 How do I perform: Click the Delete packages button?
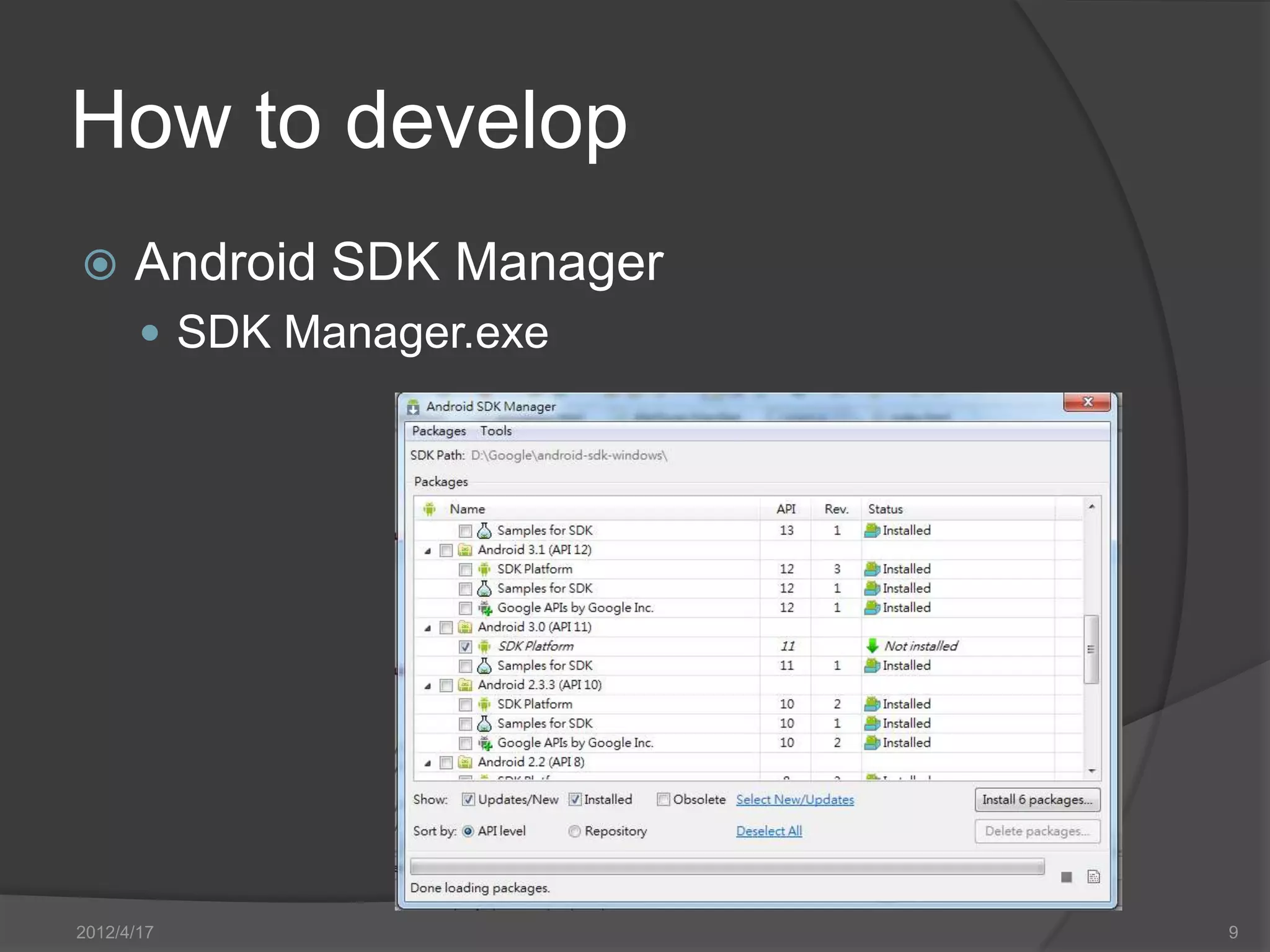(1037, 831)
